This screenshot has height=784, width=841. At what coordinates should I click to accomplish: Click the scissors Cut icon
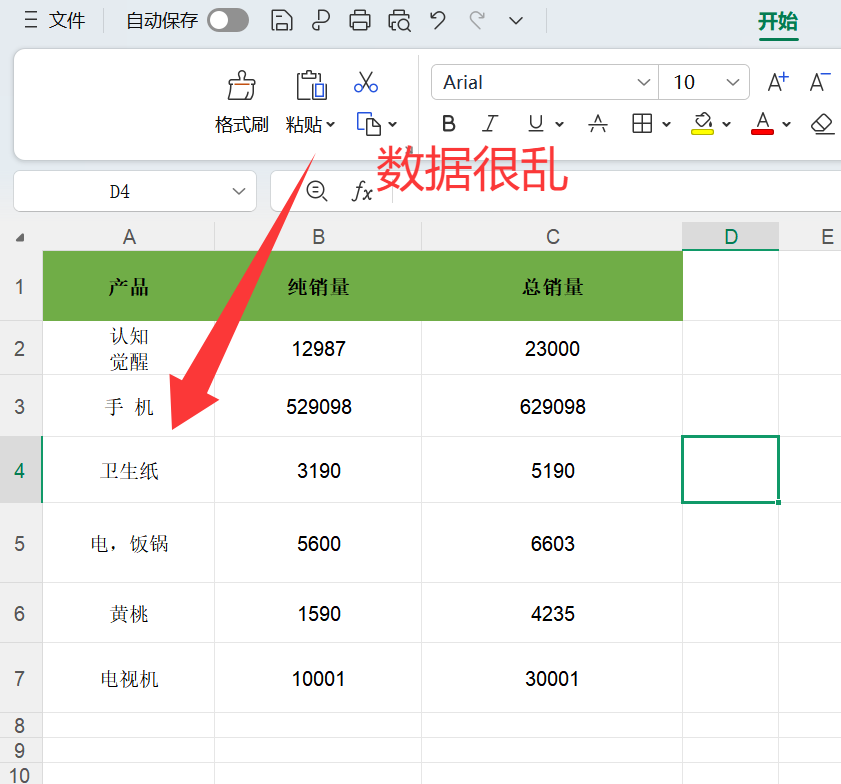coord(366,82)
